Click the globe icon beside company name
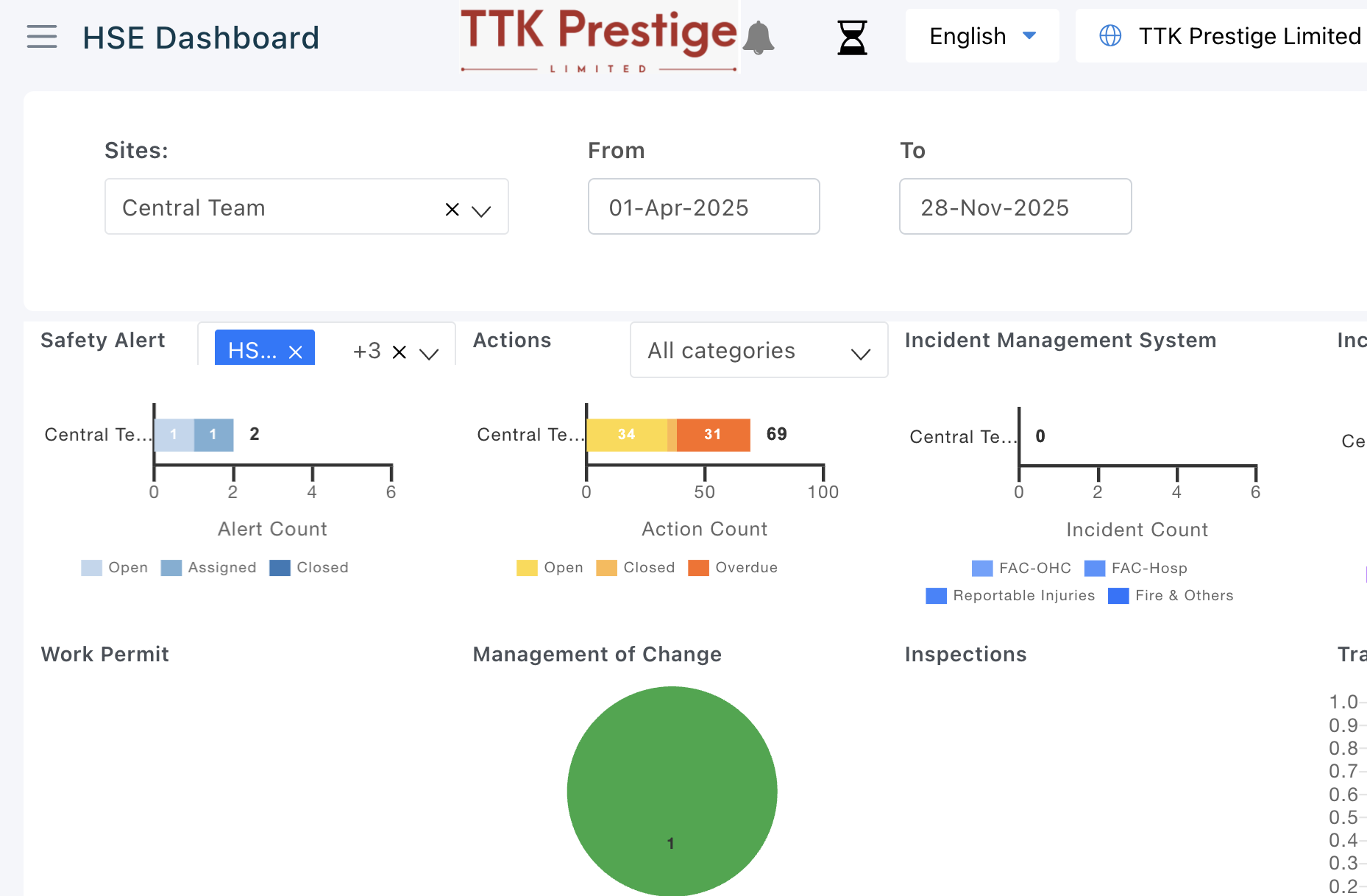 tap(1109, 35)
